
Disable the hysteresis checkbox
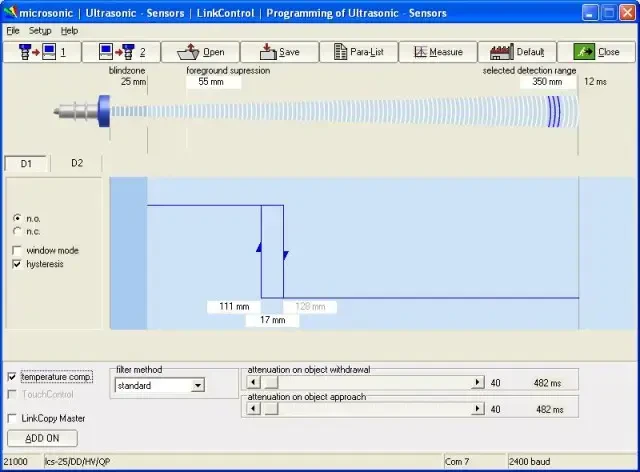pyautogui.click(x=17, y=264)
